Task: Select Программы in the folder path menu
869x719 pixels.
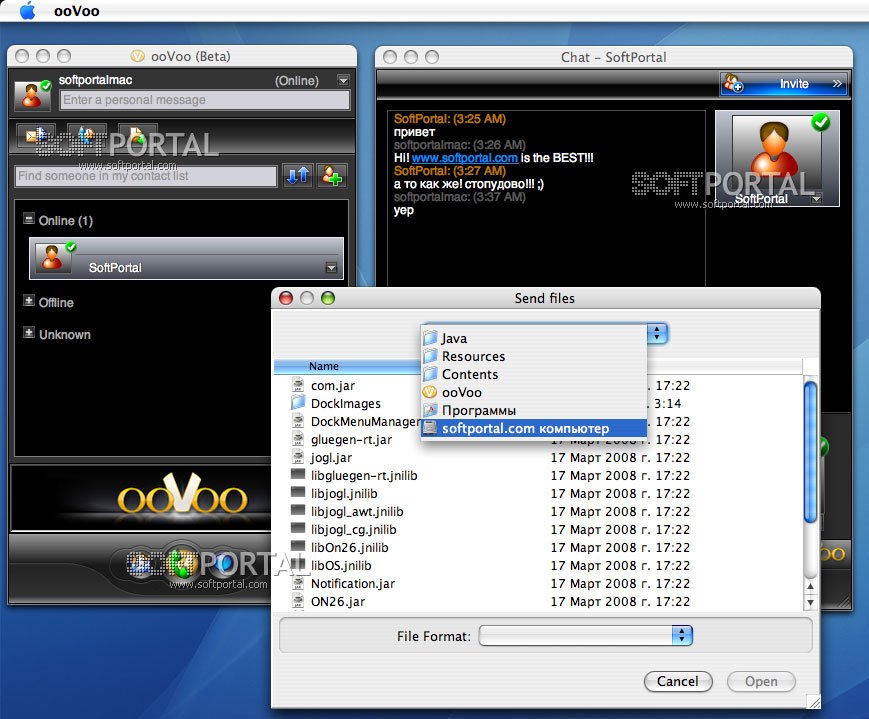Action: coord(534,410)
